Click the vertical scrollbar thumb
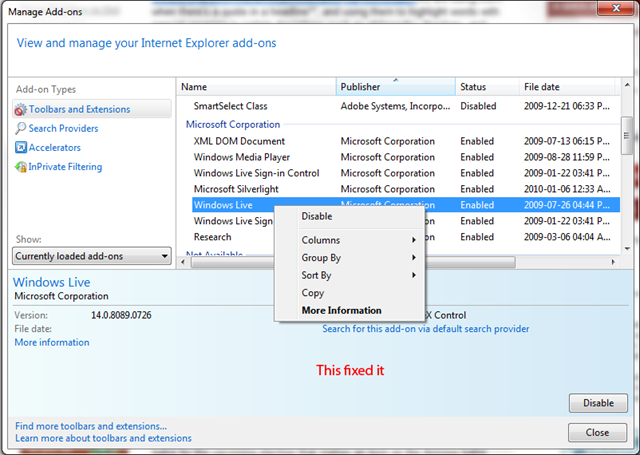 [627, 135]
